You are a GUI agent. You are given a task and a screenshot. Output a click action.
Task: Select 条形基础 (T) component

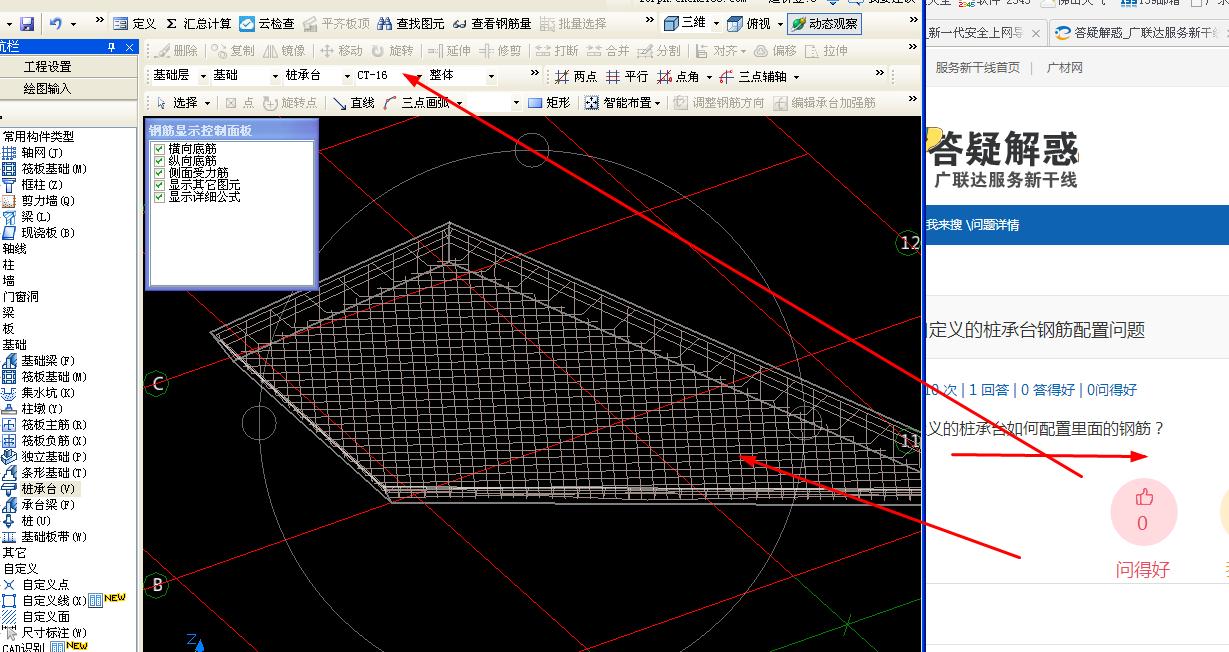45,472
